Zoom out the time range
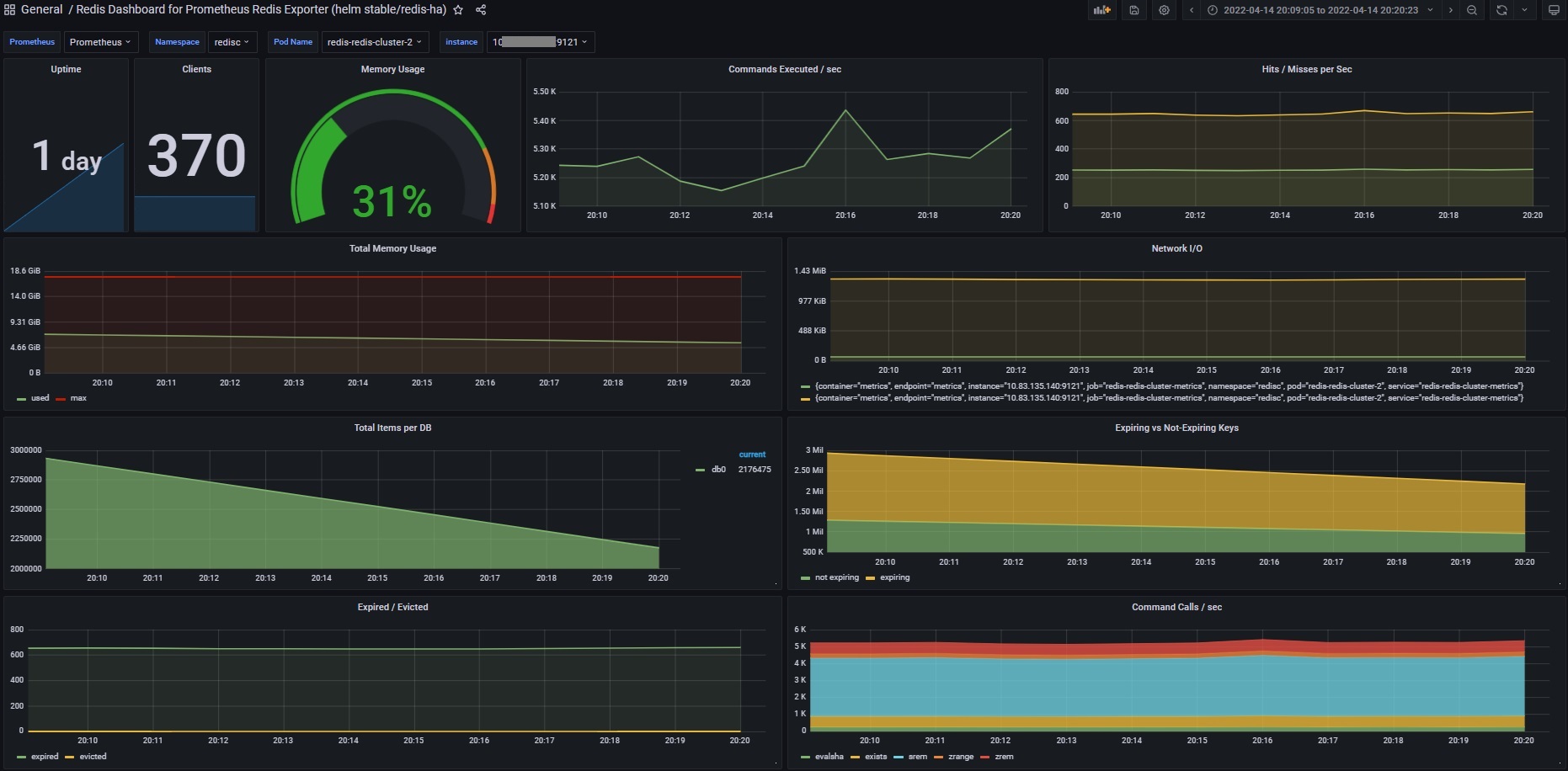 [x=1471, y=10]
